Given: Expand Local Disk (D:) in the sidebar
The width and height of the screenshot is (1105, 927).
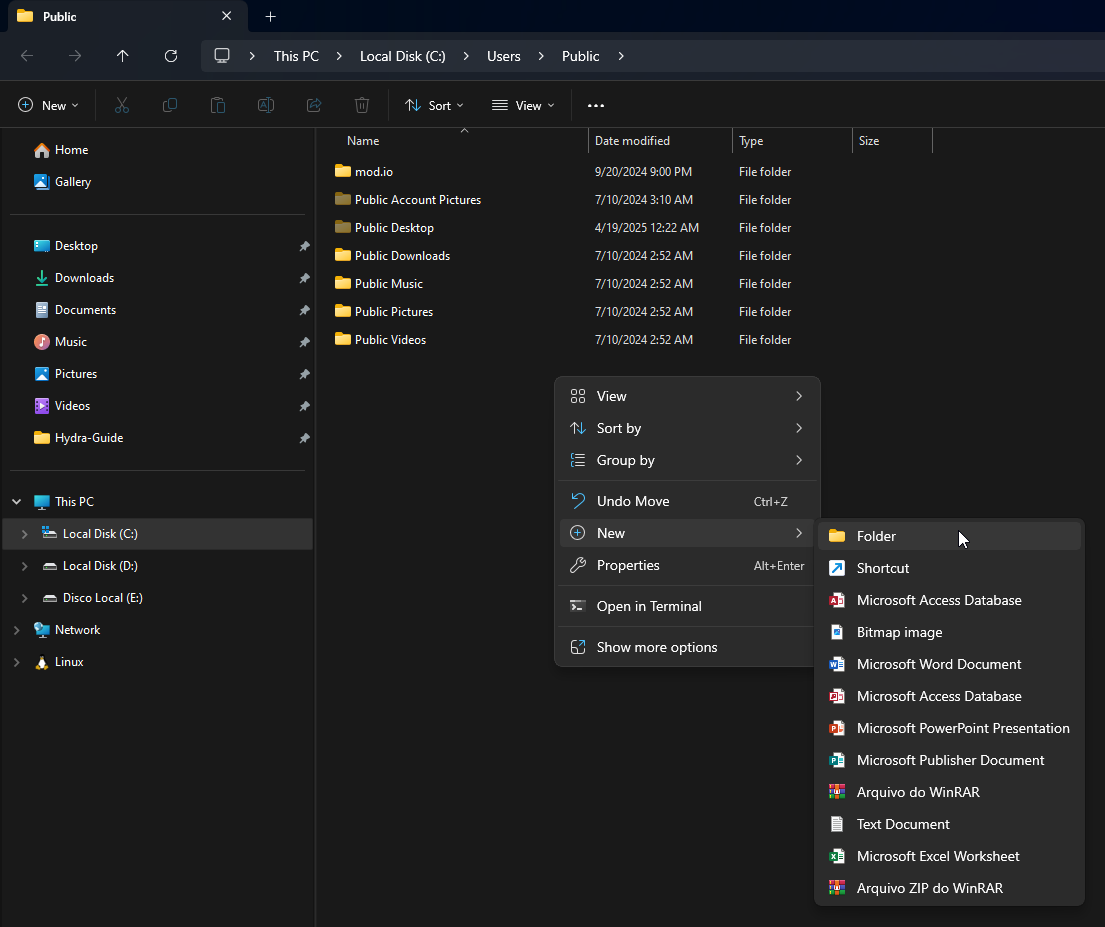Looking at the screenshot, I should (x=25, y=566).
